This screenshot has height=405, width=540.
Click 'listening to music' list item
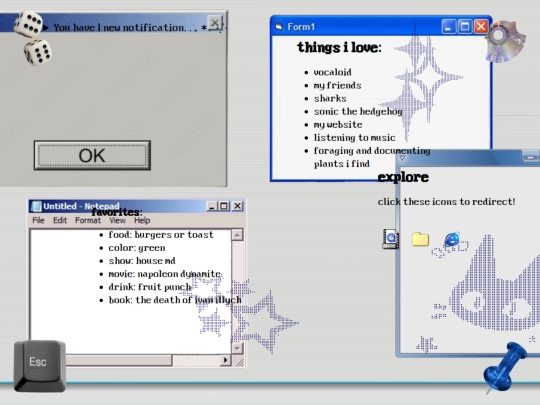[354, 138]
